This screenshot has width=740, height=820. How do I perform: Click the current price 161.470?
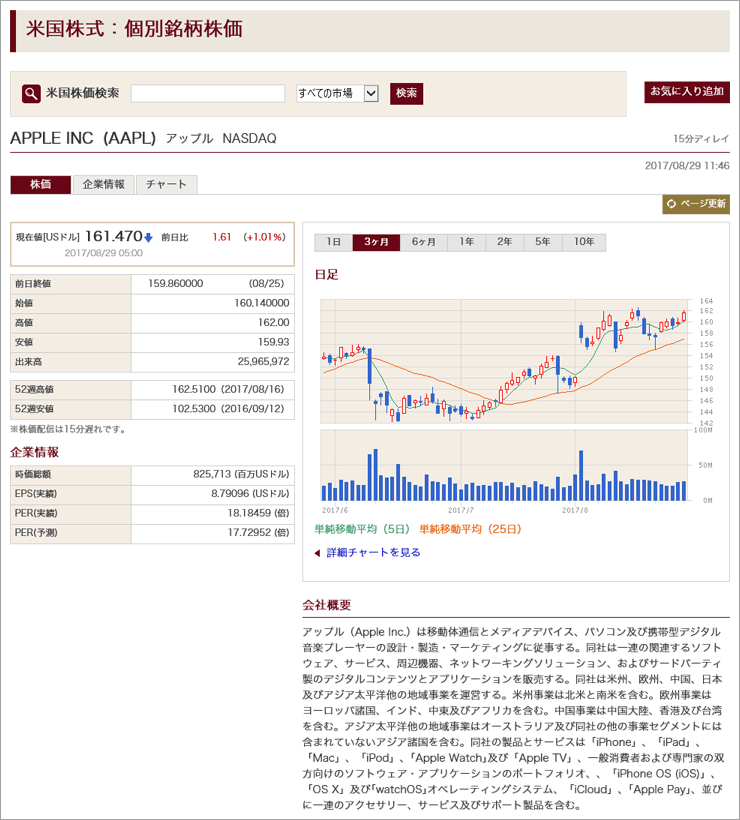point(113,236)
